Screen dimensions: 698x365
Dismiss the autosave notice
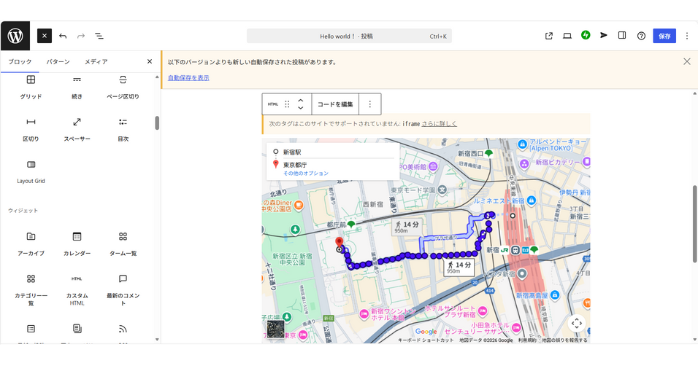tap(687, 61)
